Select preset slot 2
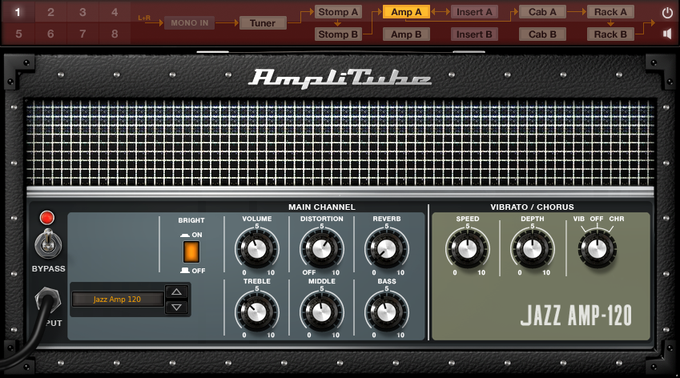680x378 pixels. click(51, 12)
